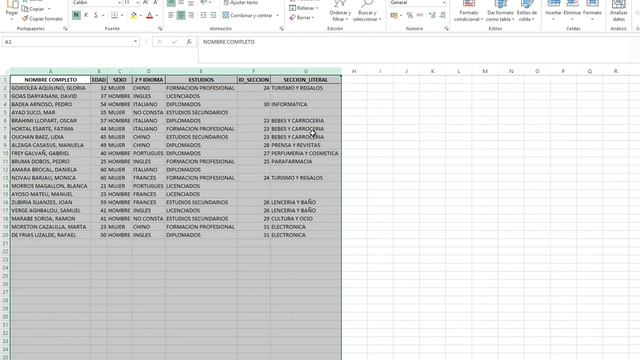Toggle italic (K) formatting
This screenshot has height=360, width=640.
pyautogui.click(x=86, y=16)
